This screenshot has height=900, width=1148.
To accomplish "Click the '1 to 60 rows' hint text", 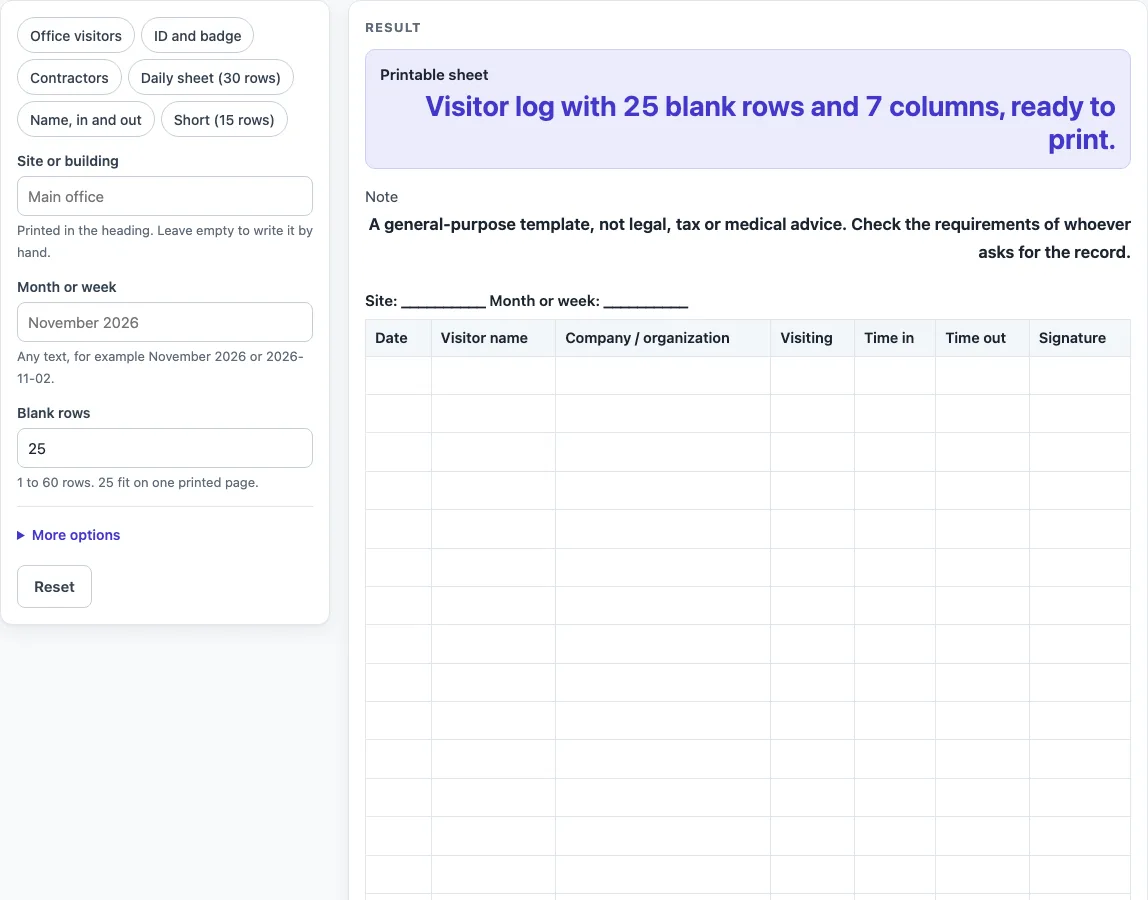I will coord(138,483).
